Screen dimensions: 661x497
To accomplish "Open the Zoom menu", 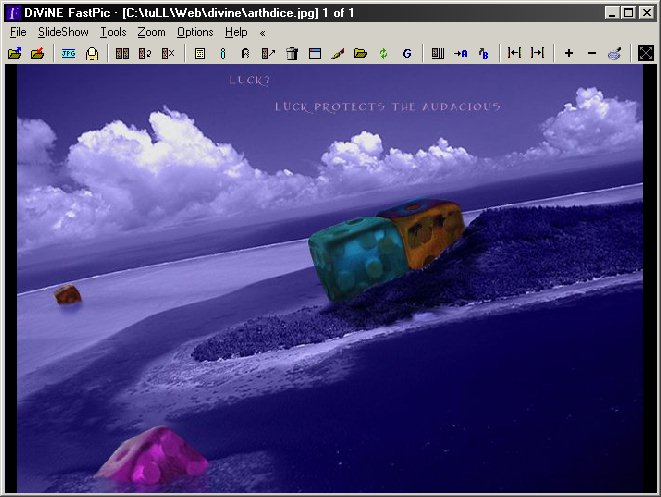I will coord(152,32).
